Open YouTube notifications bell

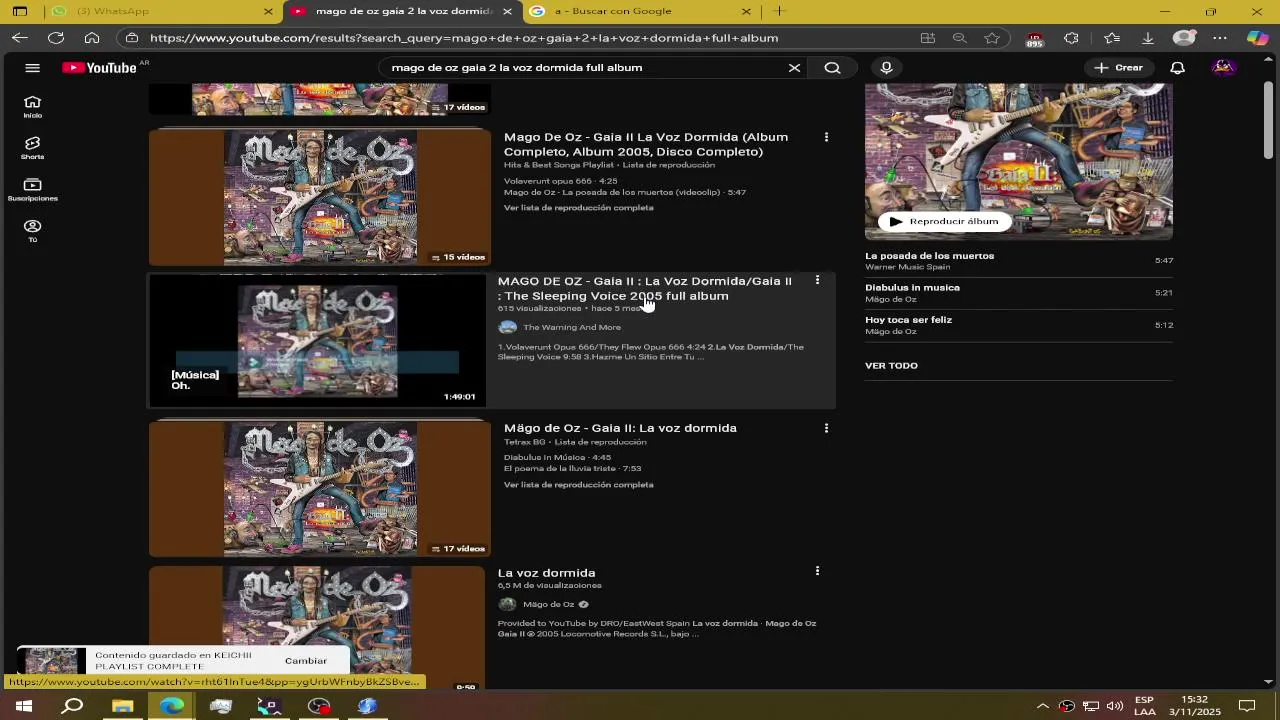(x=1178, y=68)
